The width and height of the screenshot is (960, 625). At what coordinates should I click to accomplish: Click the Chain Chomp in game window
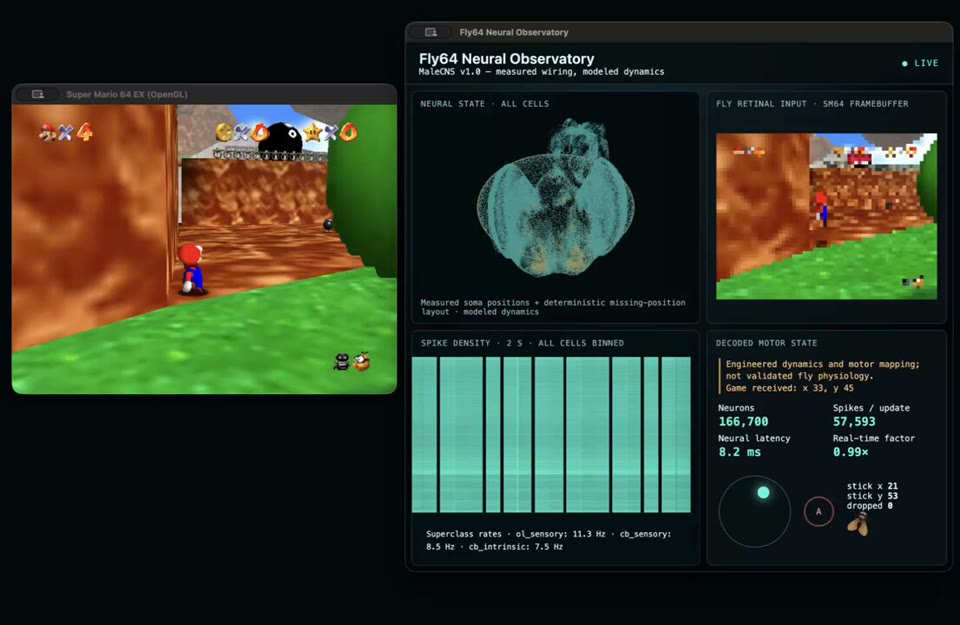point(280,138)
